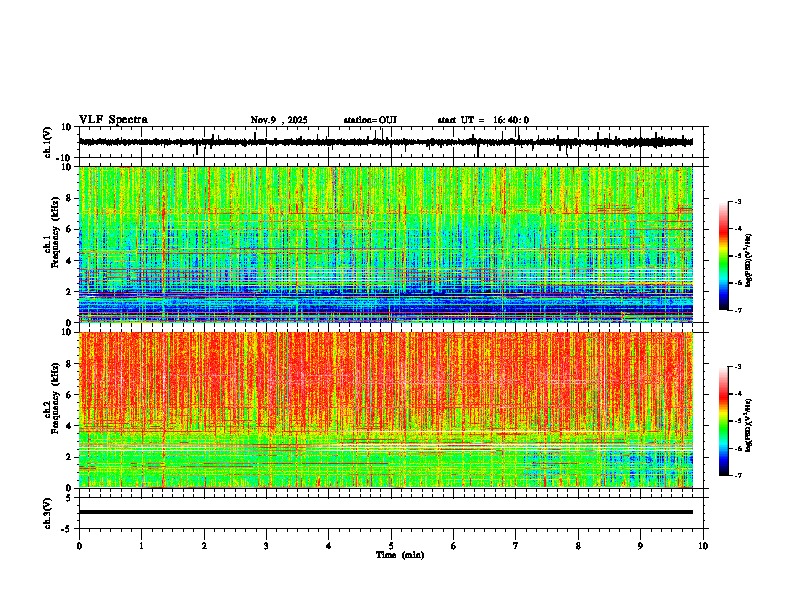Viewport: 792px width, 612px height.
Task: Click the "ch.1(V)" waveform axis label
Action: (x=48, y=142)
